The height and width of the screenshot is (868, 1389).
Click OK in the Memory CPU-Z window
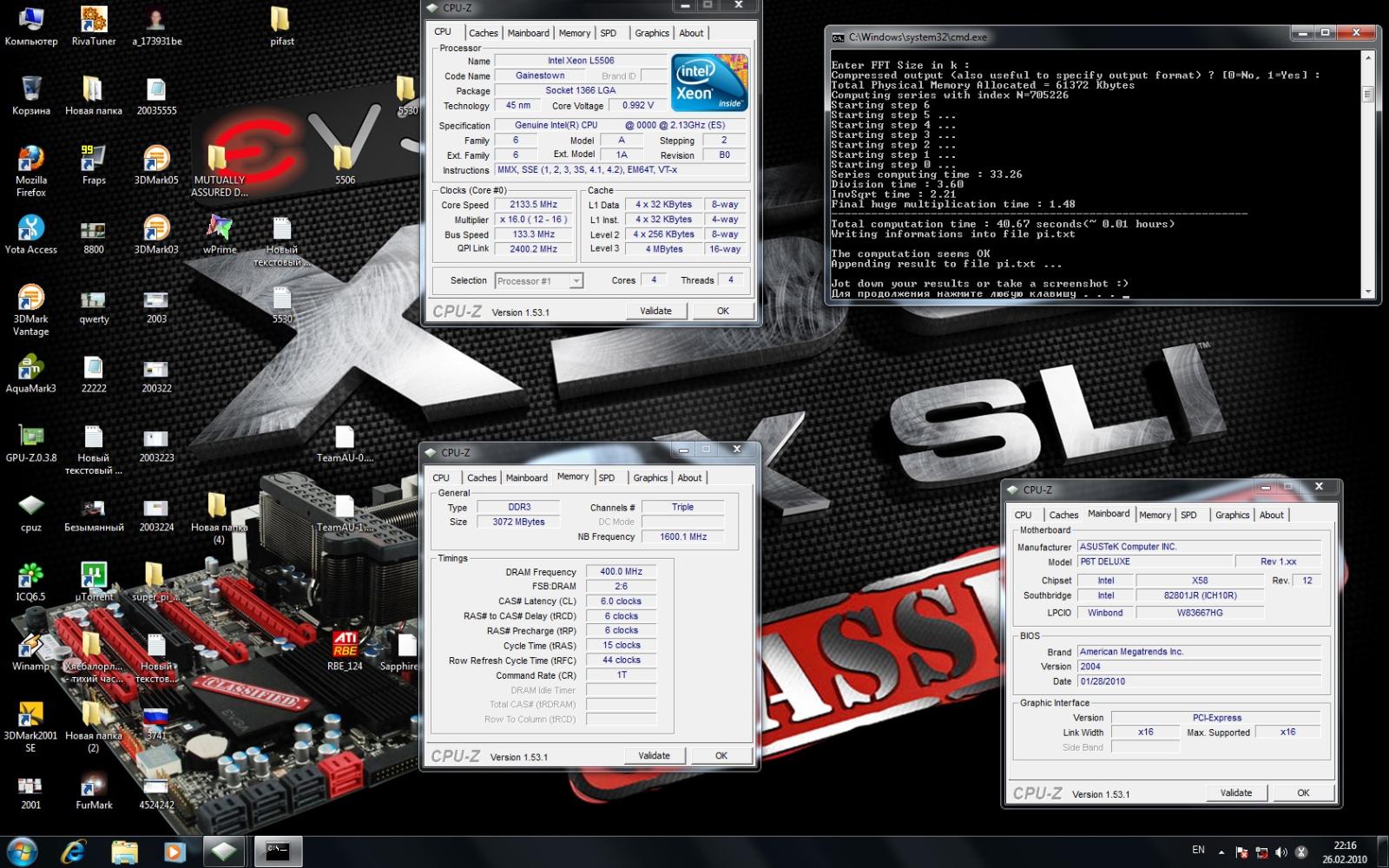point(721,756)
